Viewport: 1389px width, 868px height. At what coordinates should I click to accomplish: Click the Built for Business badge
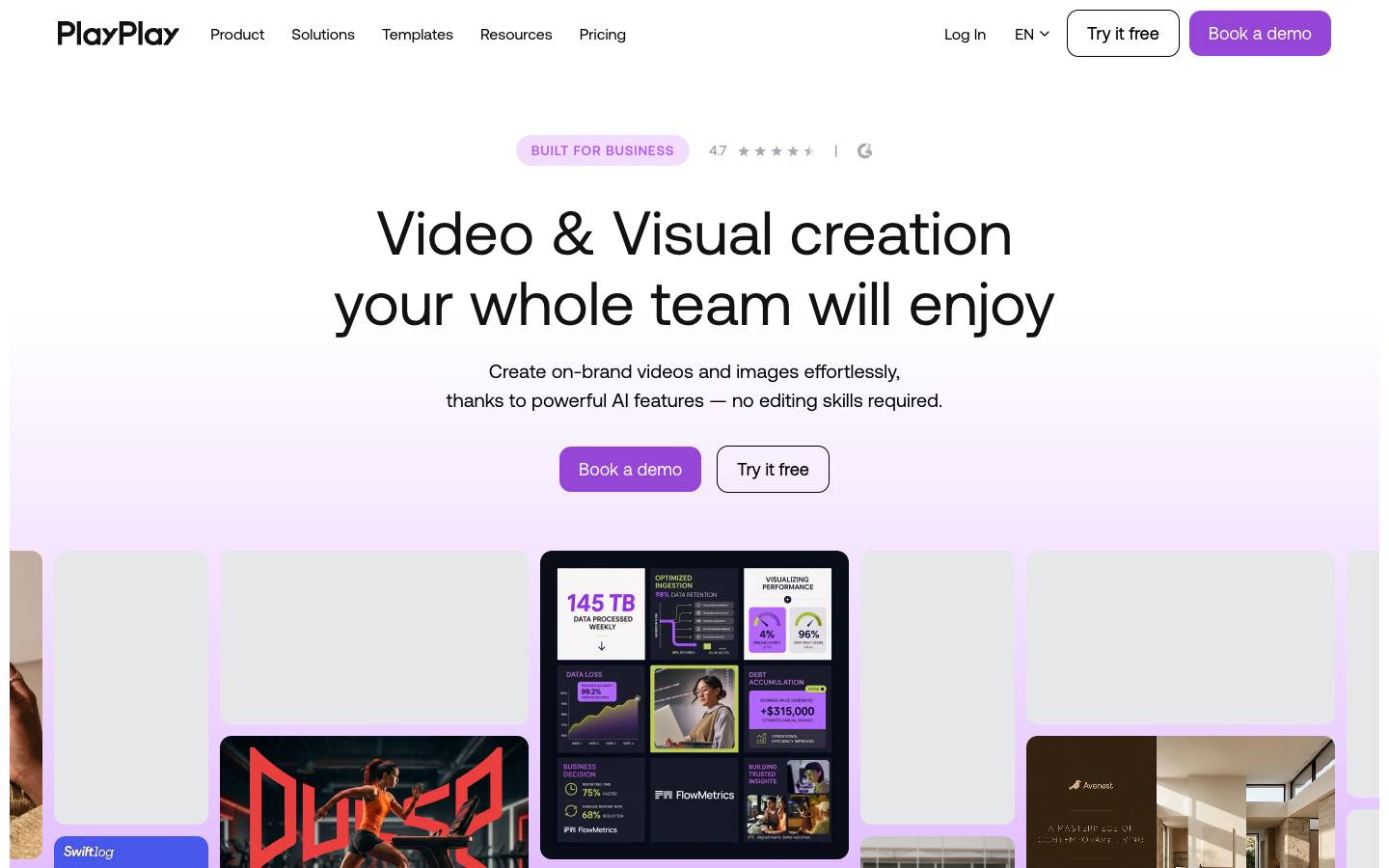[603, 150]
